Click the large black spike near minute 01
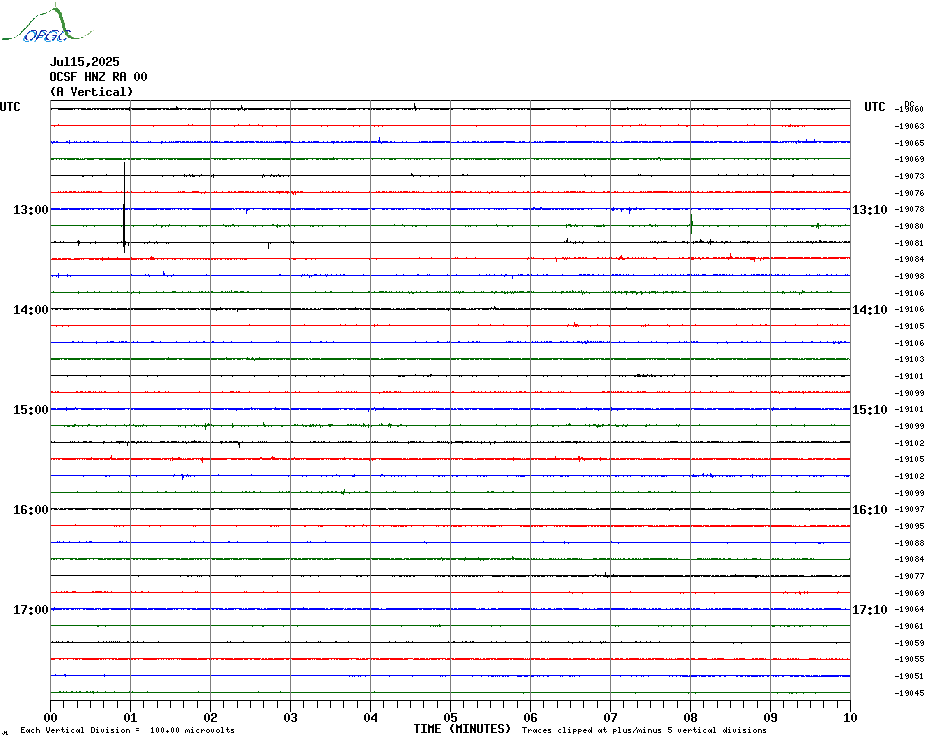 coord(124,207)
